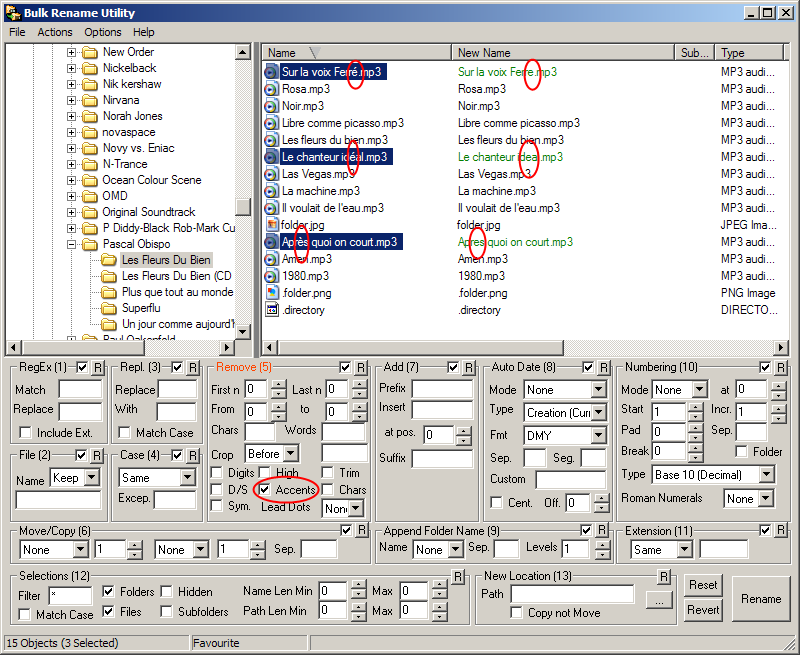Enable the Trim checkbox
The image size is (800, 655).
328,473
